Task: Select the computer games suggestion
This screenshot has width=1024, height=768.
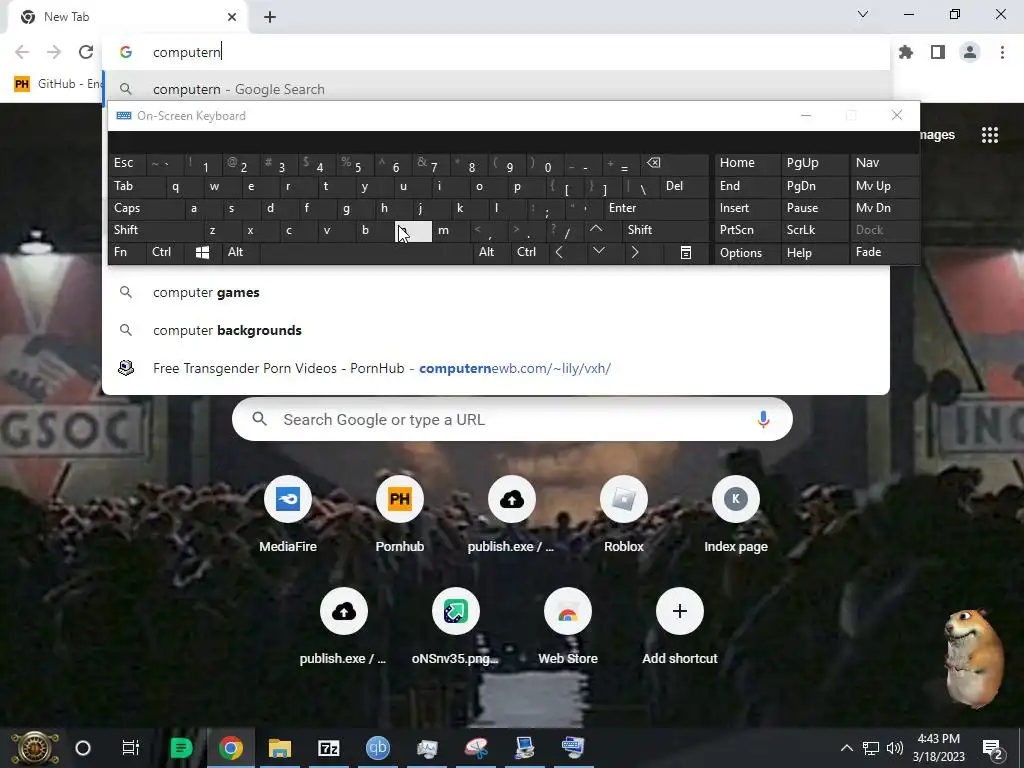Action: point(496,293)
